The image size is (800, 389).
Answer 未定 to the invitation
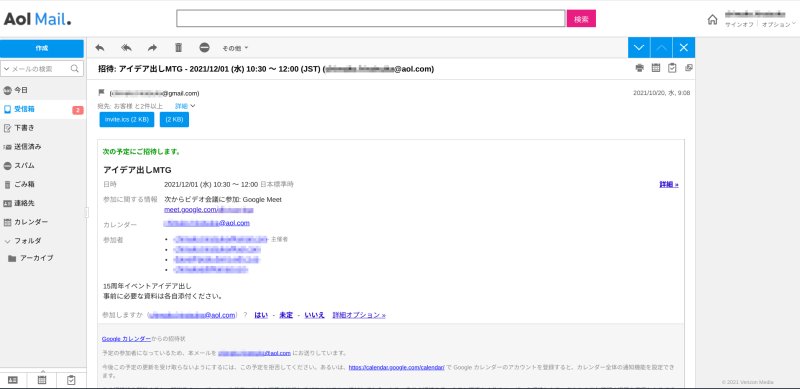(286, 315)
